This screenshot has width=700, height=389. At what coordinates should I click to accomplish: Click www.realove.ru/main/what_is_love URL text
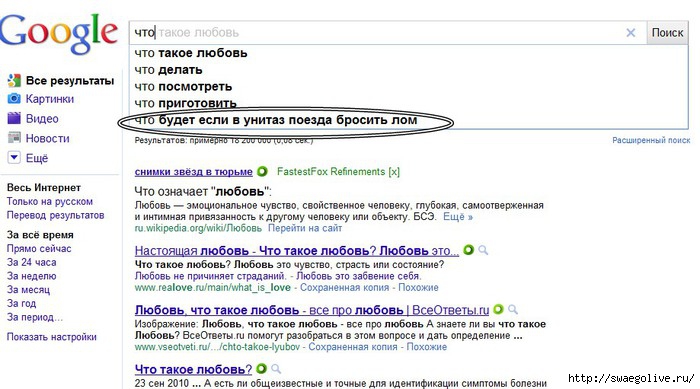click(212, 288)
